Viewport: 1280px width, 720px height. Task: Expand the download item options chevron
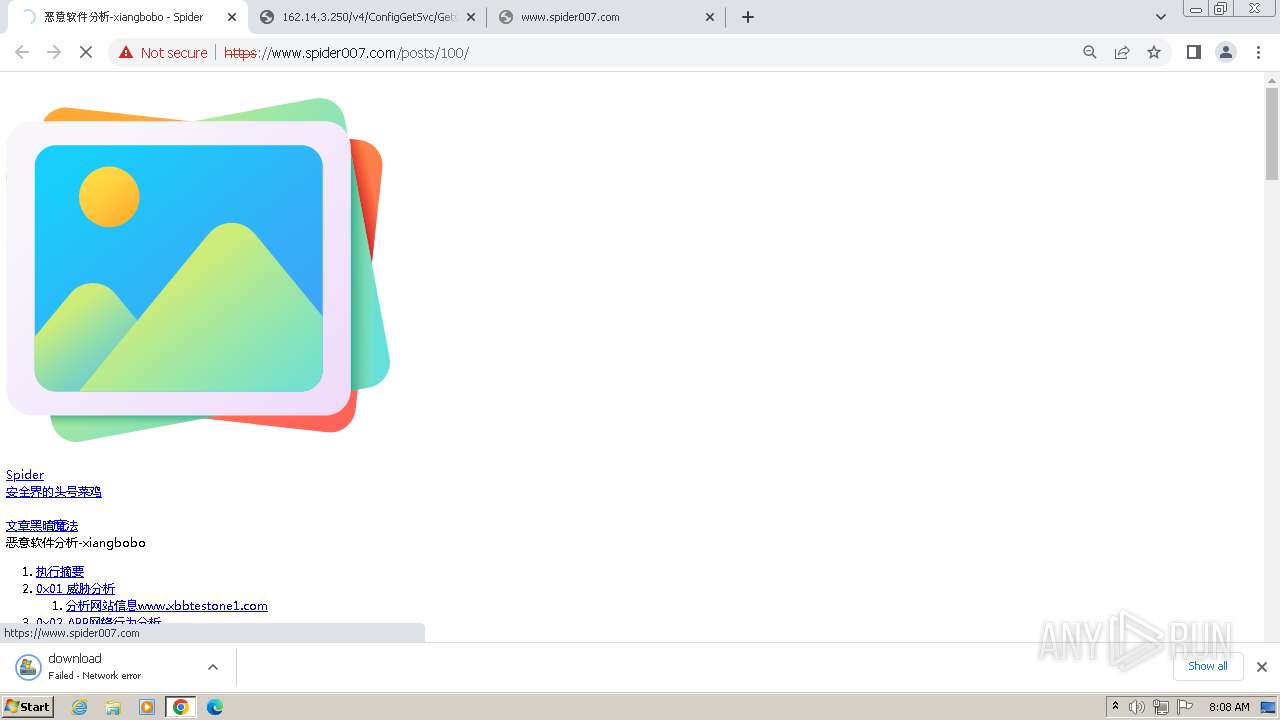212,667
